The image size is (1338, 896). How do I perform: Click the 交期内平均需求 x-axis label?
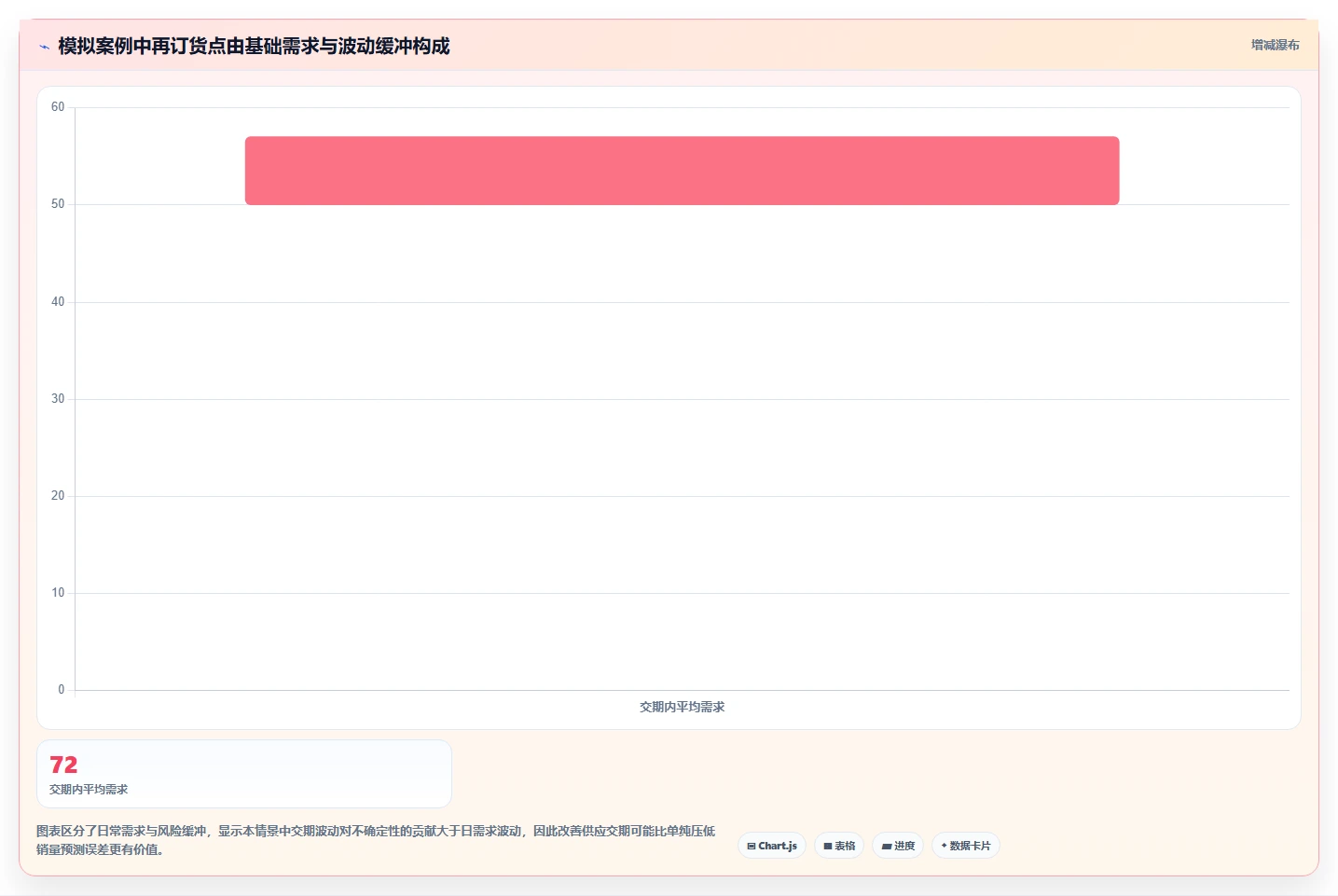[682, 707]
